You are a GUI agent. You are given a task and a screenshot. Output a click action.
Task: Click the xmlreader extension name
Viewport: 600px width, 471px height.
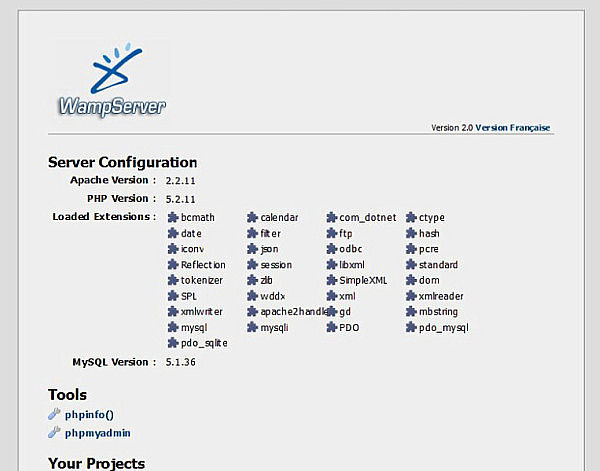(441, 296)
